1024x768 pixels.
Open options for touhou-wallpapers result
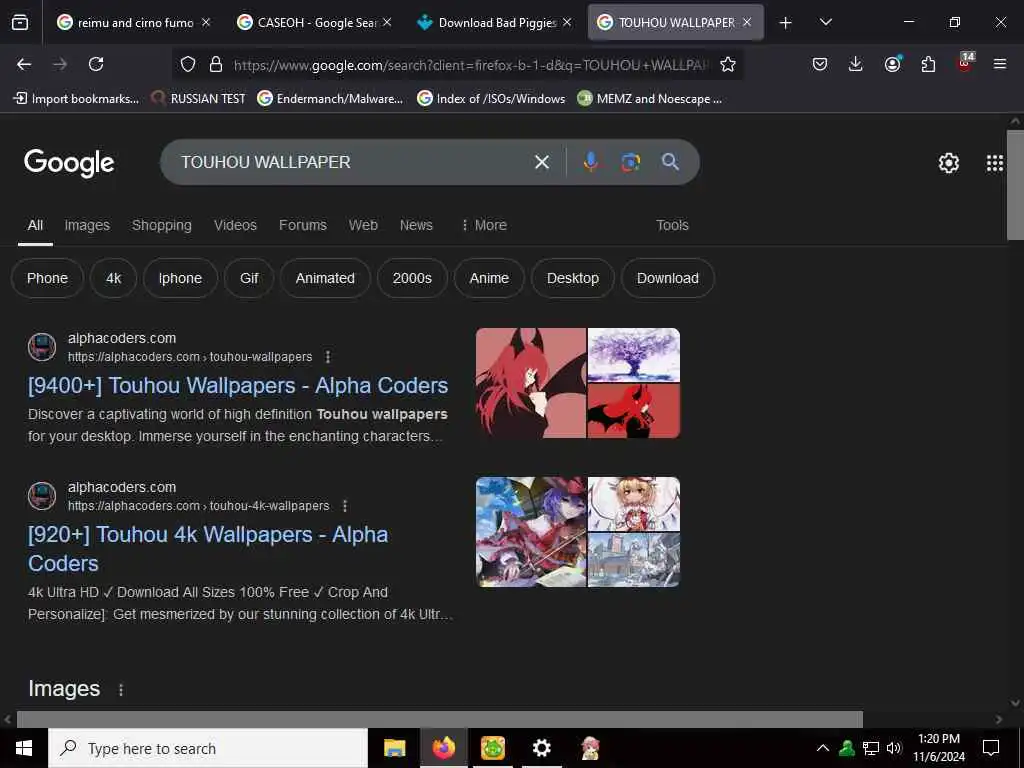pos(328,357)
